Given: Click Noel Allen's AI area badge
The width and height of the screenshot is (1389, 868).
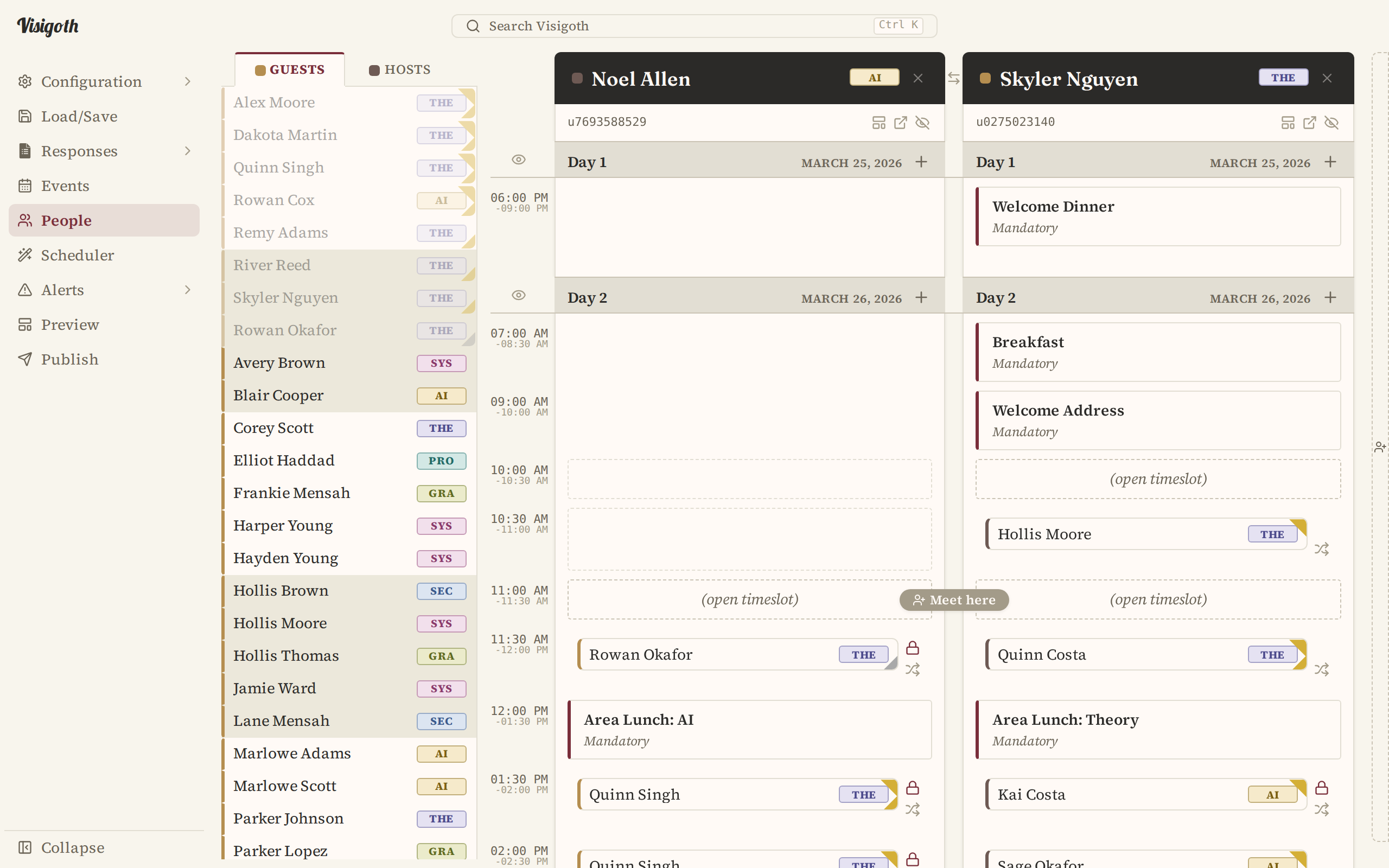Looking at the screenshot, I should click(874, 78).
